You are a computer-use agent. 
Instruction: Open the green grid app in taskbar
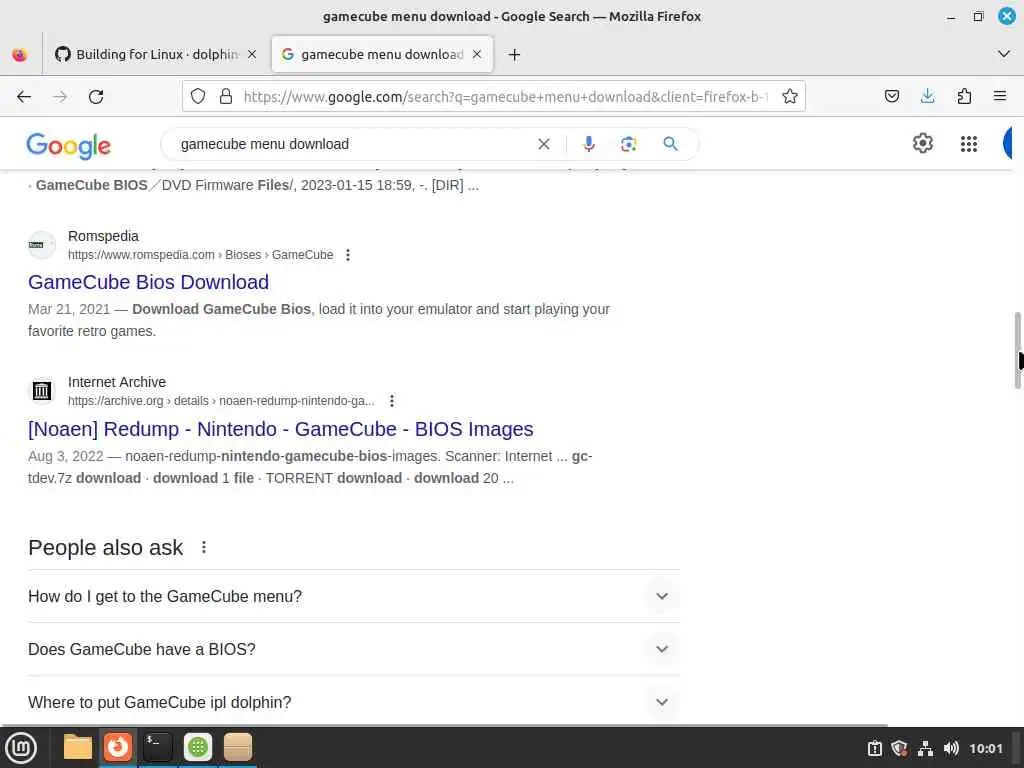(198, 747)
